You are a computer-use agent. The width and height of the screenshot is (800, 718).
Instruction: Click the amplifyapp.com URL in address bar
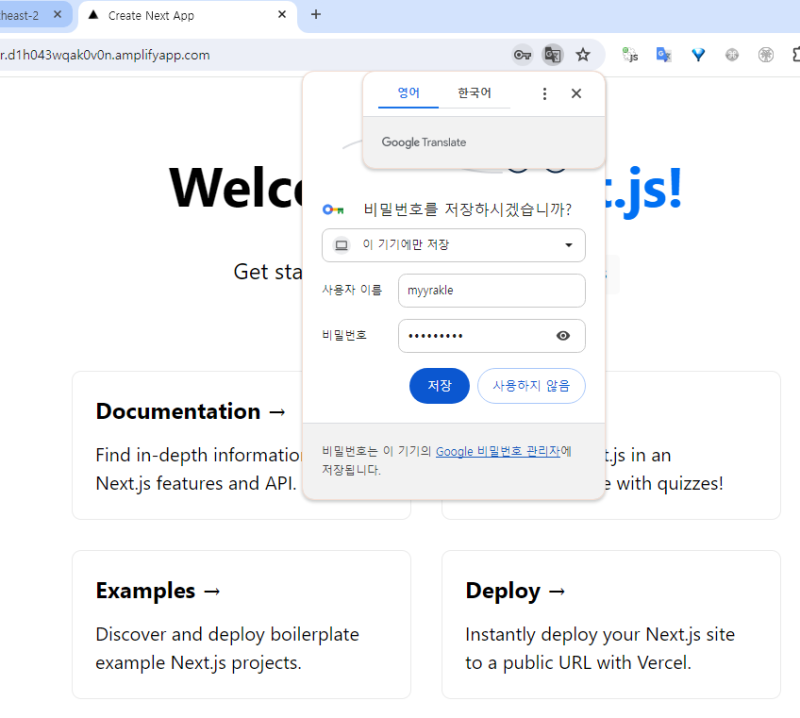tap(105, 55)
